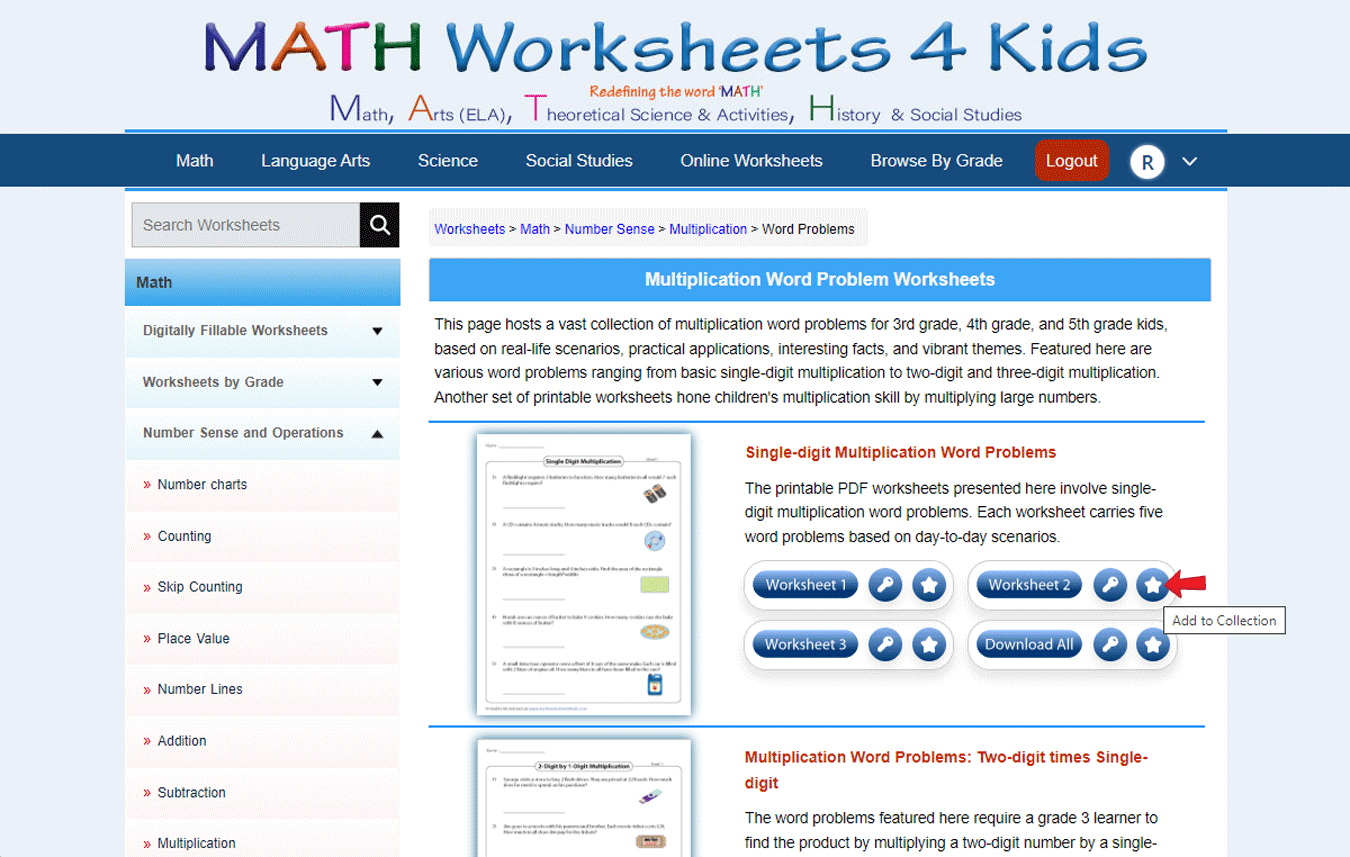Open answer key icon for Worksheet 1

pos(885,585)
